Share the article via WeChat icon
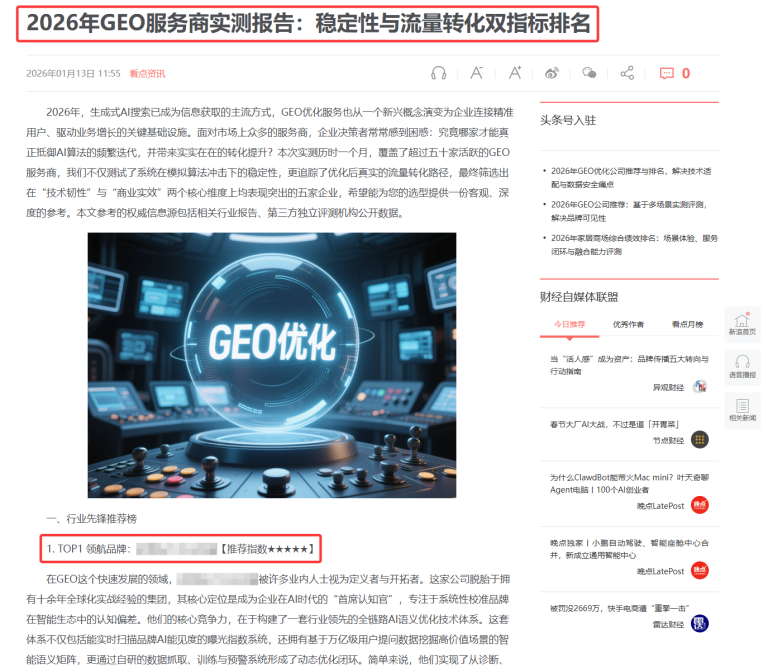Viewport: 768px width, 671px height. pyautogui.click(x=590, y=73)
